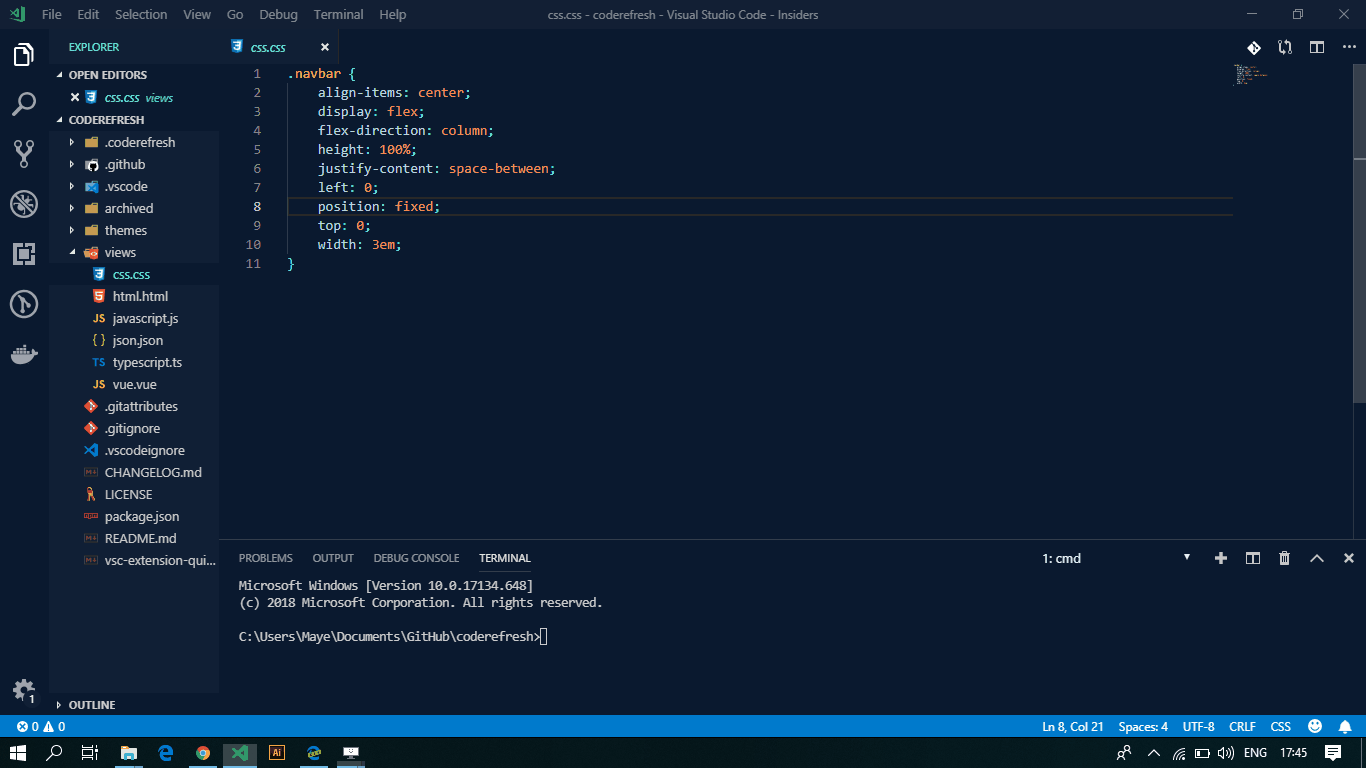Open the Debug menu

pos(278,14)
